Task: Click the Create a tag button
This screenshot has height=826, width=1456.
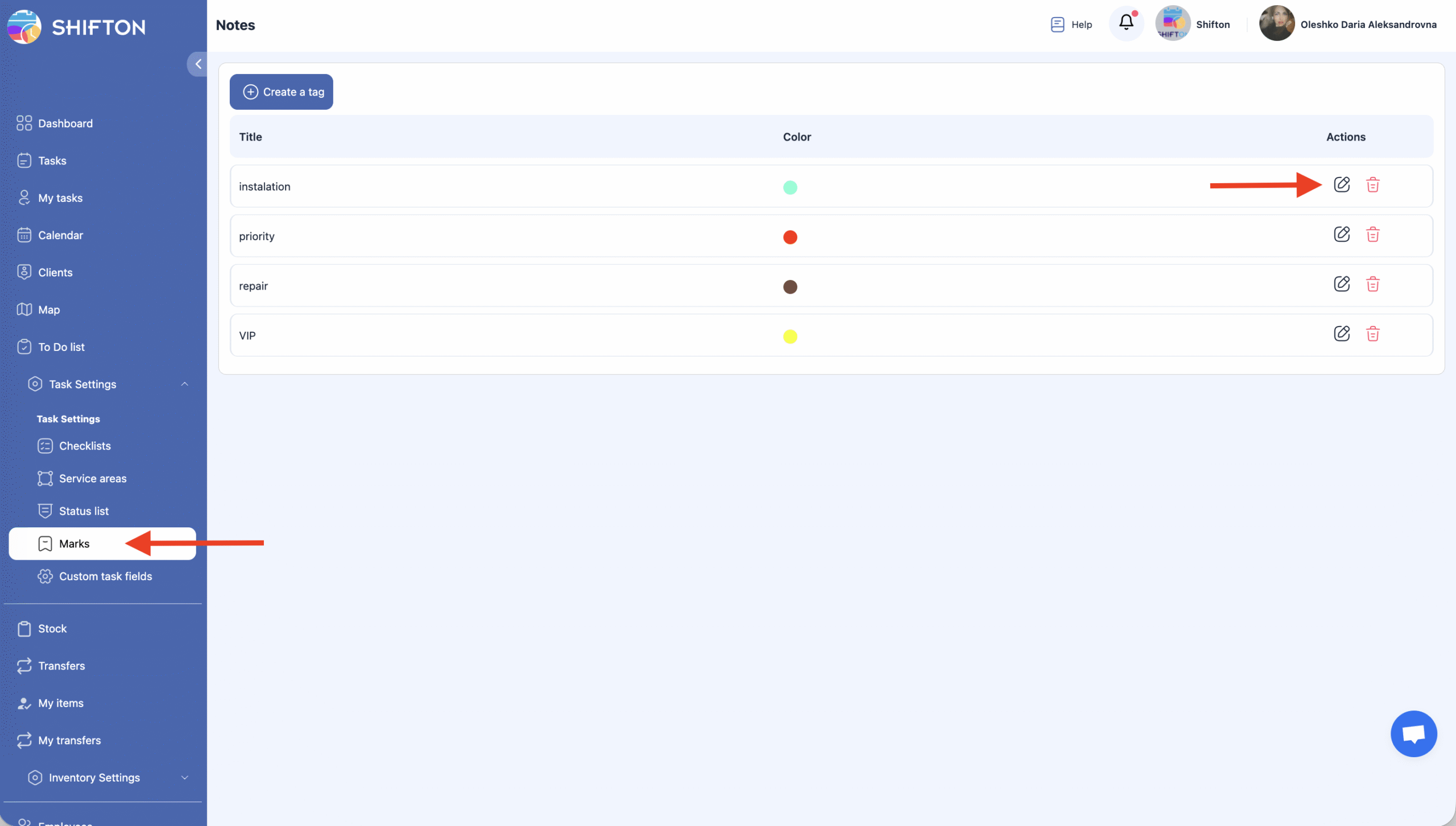Action: point(282,92)
